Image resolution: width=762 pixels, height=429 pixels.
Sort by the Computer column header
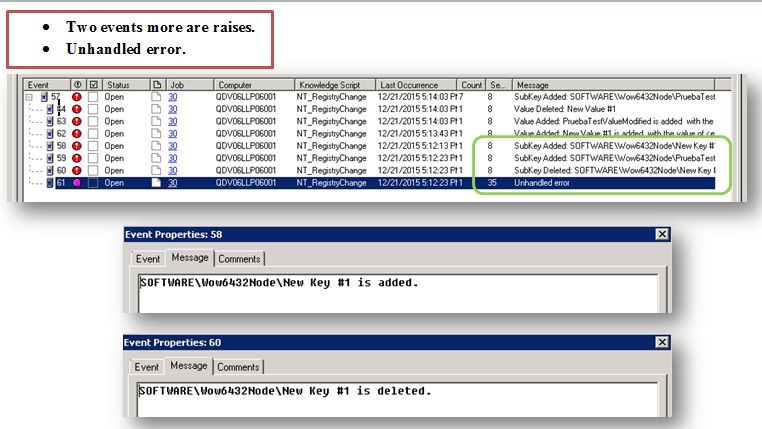point(254,85)
